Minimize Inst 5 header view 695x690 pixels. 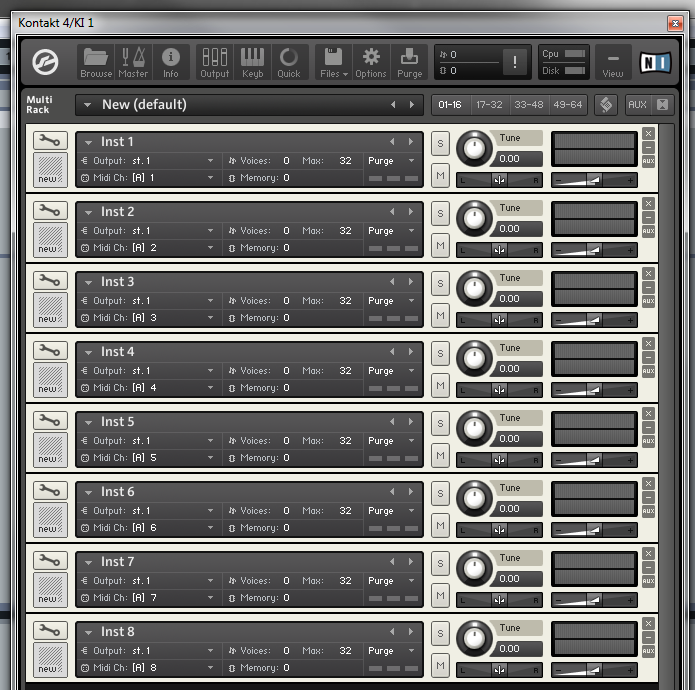tap(648, 427)
